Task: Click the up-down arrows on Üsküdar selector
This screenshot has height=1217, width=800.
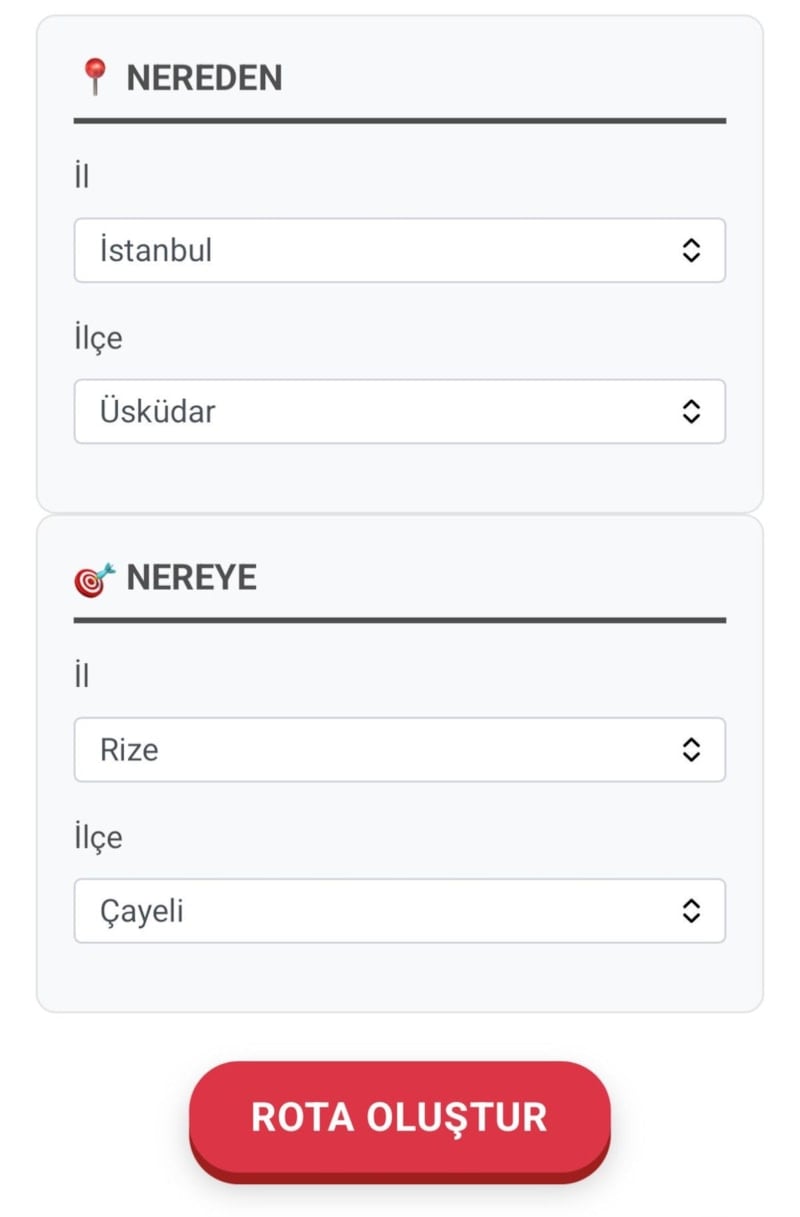Action: pyautogui.click(x=691, y=411)
